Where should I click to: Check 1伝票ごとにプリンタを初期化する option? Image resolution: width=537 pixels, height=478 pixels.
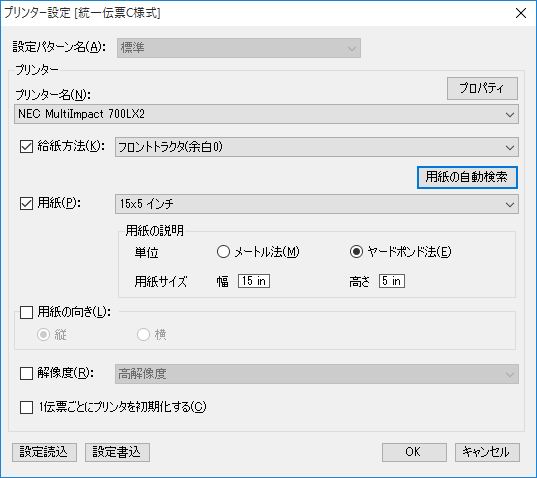point(26,407)
